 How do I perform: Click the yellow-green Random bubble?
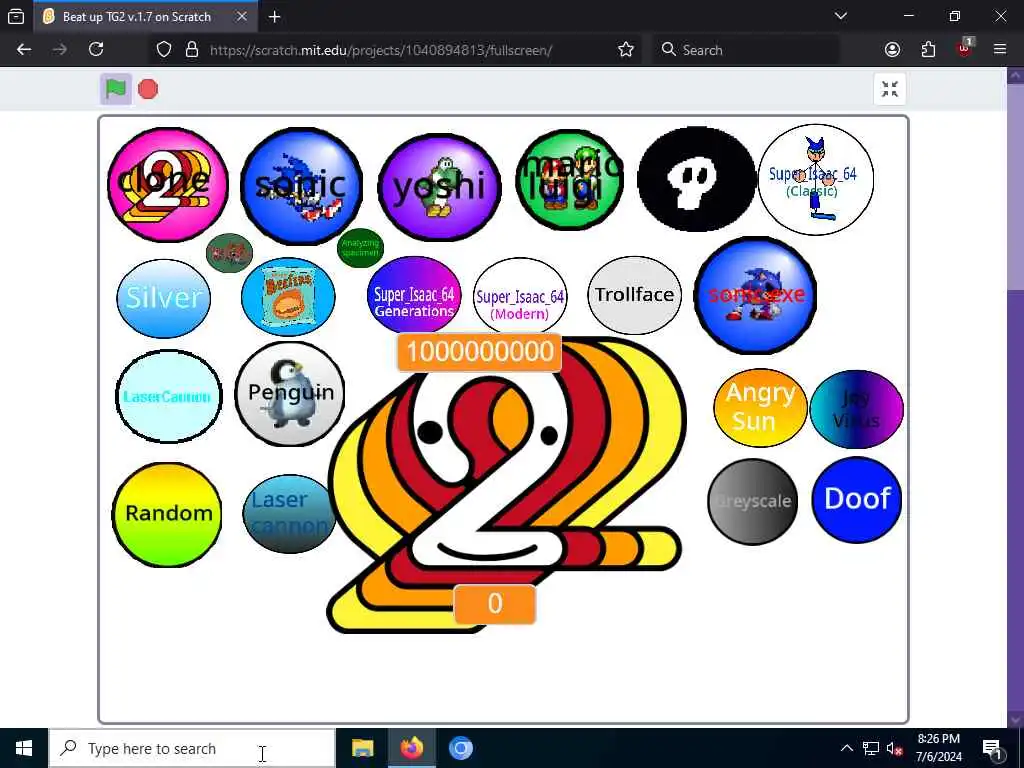point(167,515)
